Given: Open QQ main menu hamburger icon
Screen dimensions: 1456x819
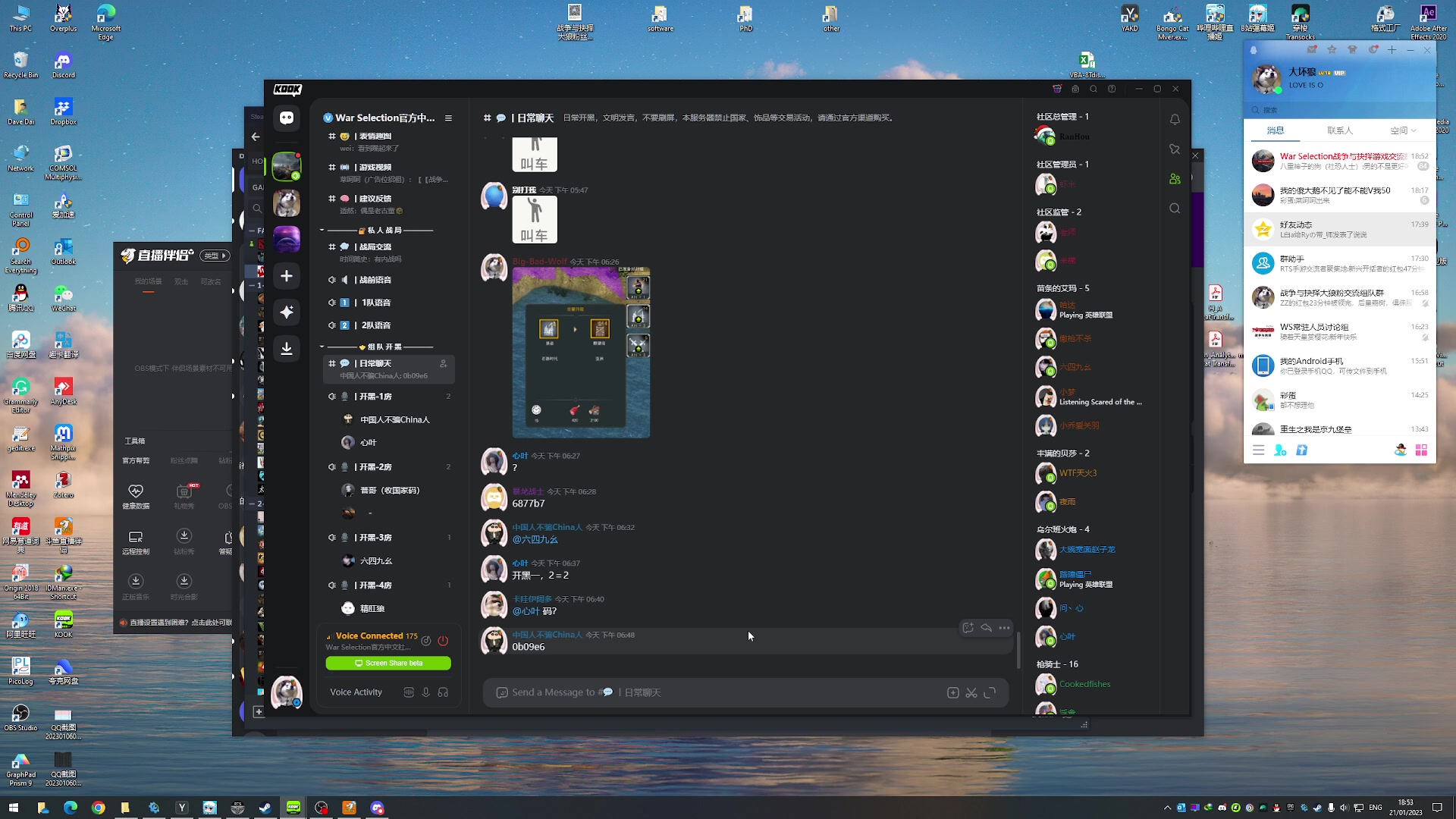Looking at the screenshot, I should click(x=1258, y=450).
